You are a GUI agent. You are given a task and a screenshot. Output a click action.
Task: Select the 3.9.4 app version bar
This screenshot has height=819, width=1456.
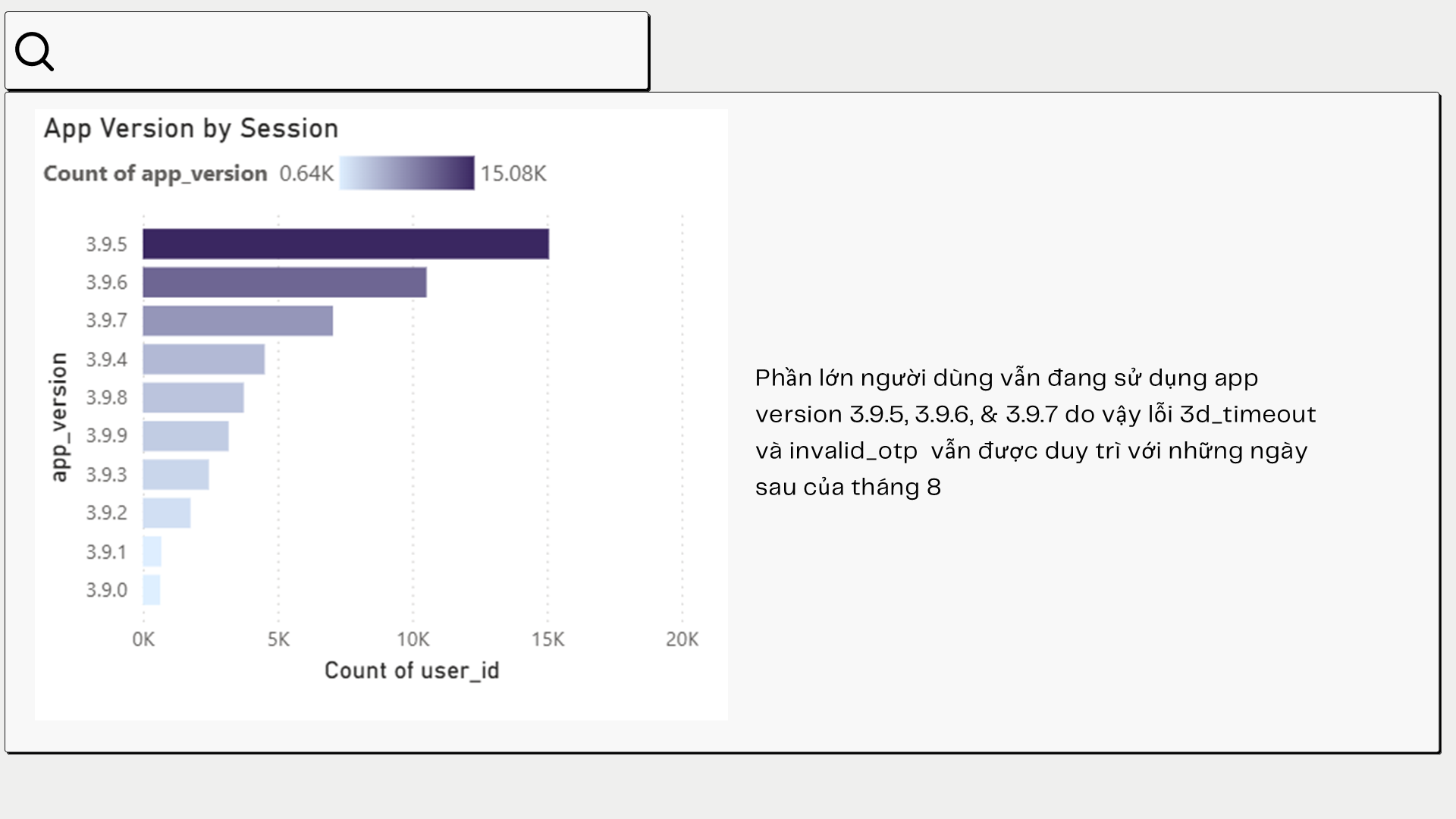click(x=203, y=359)
